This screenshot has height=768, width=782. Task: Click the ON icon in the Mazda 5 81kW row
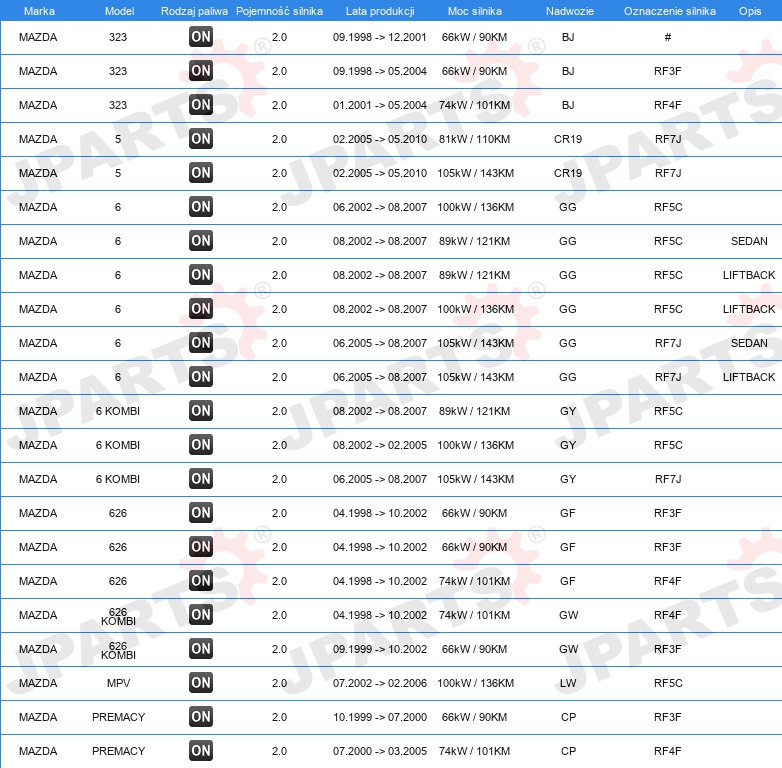point(201,139)
